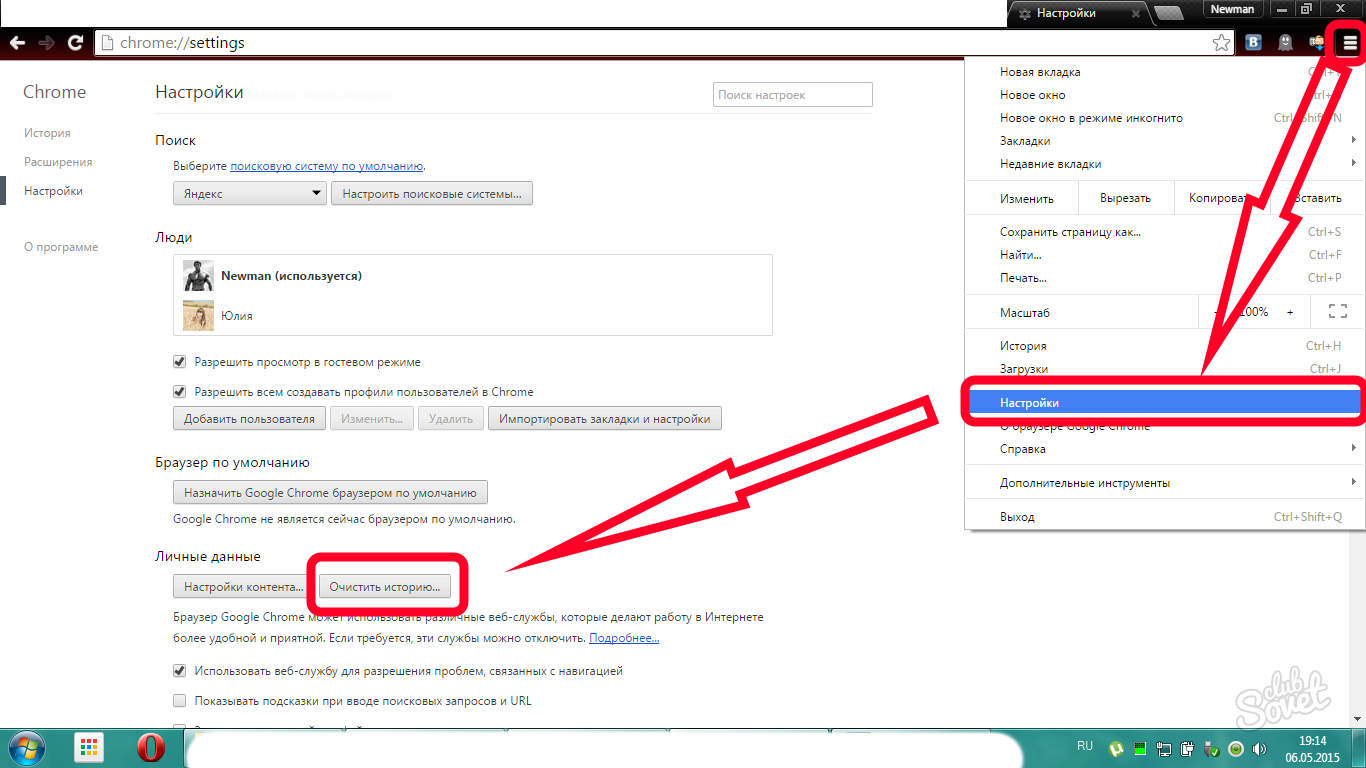Click Настроить поисковые системы... button
The image size is (1366, 768).
point(432,194)
